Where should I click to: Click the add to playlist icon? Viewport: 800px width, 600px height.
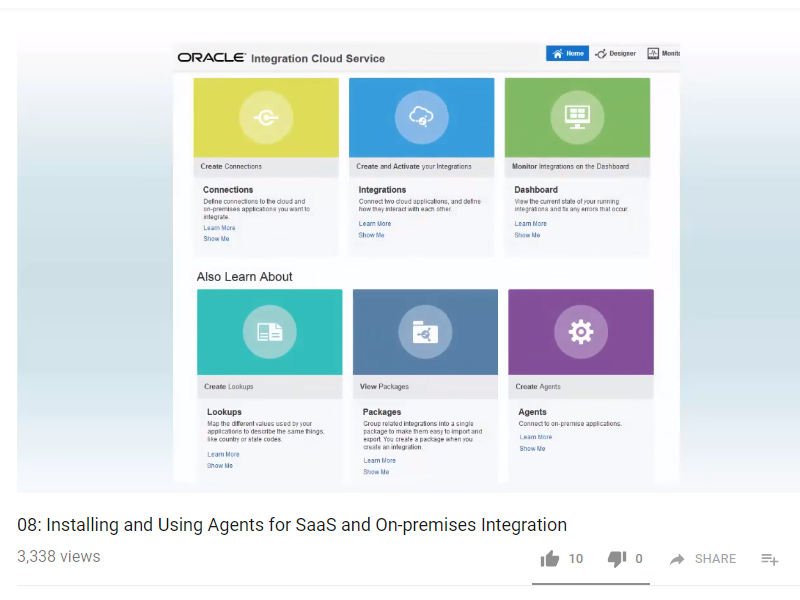pos(769,559)
